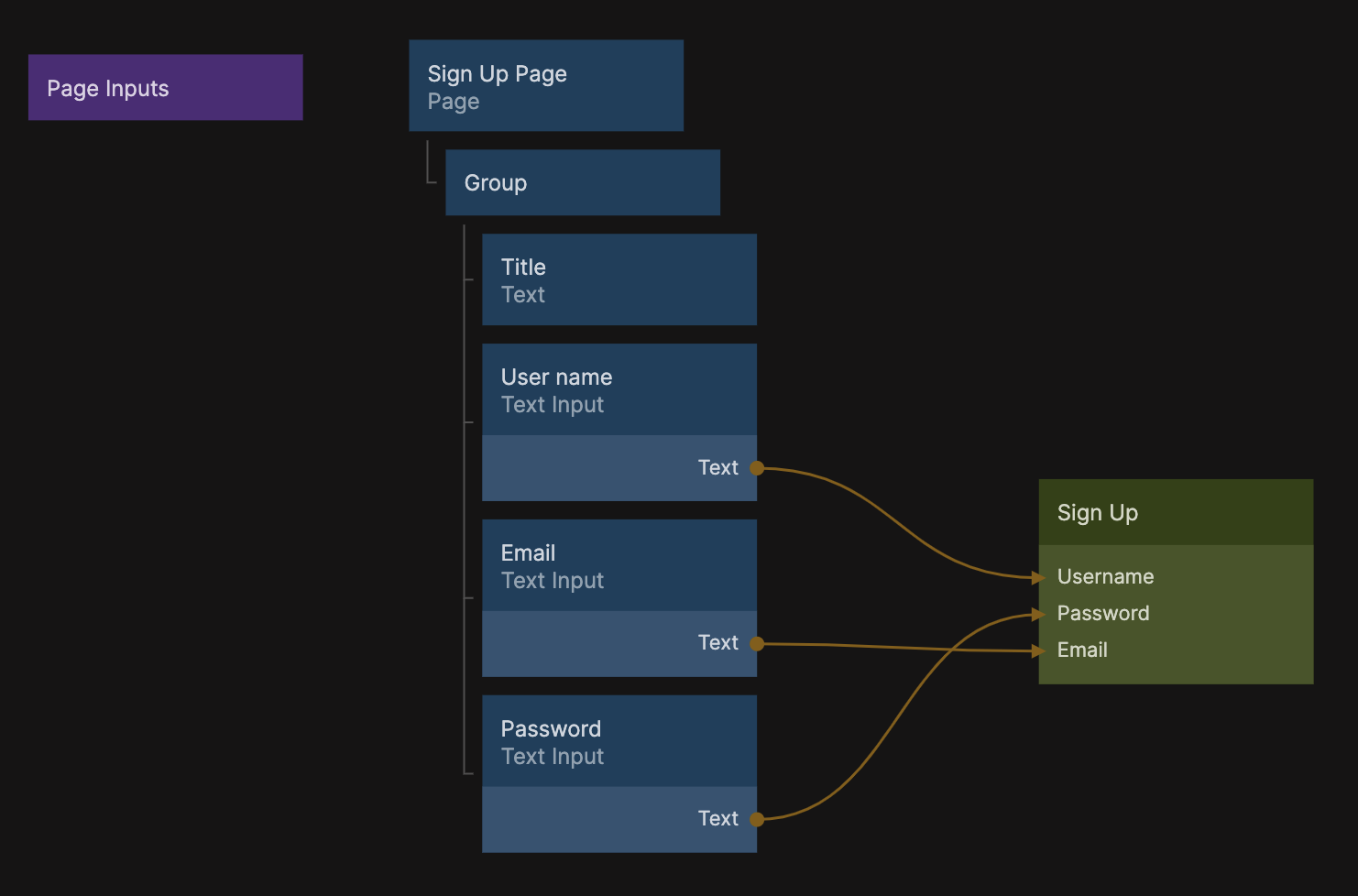Select the Sign Up Page node

point(545,86)
